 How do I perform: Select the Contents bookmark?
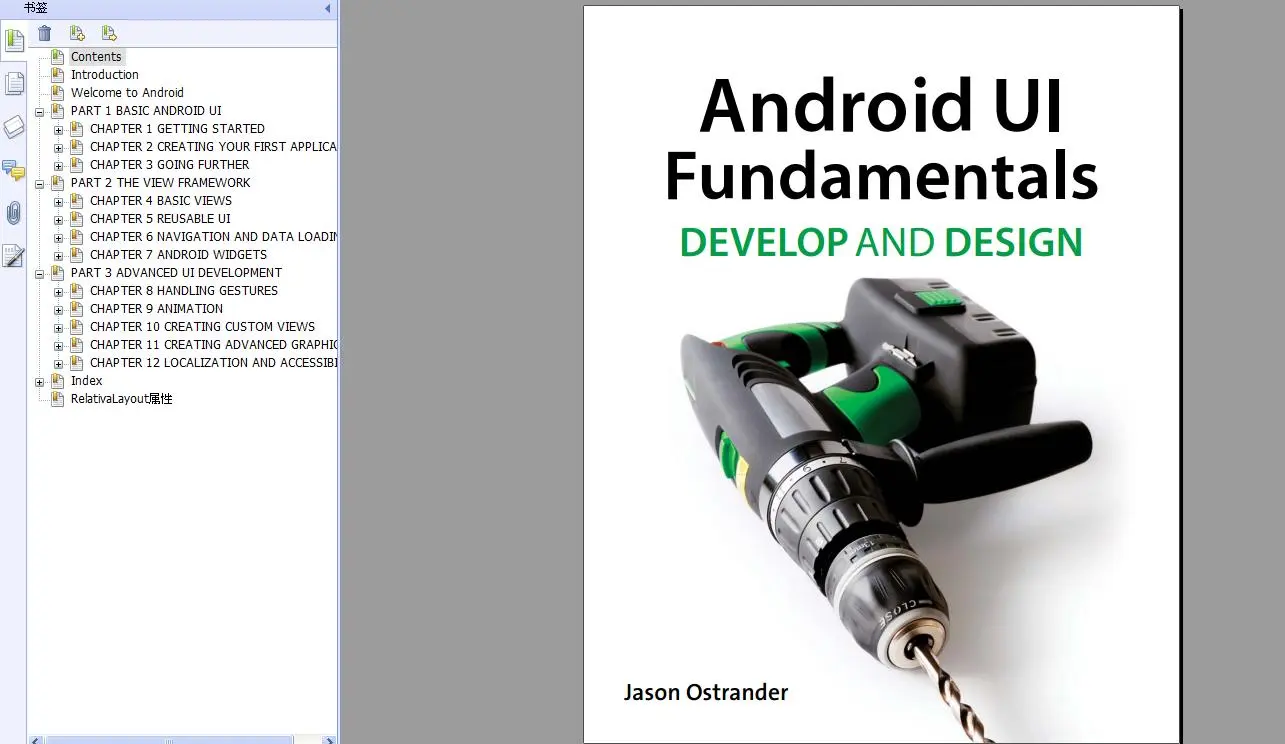pos(96,57)
